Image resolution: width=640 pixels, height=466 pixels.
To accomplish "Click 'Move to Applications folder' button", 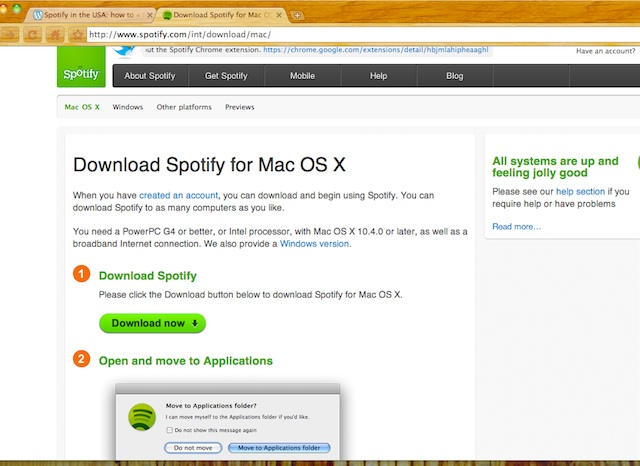I will [279, 448].
